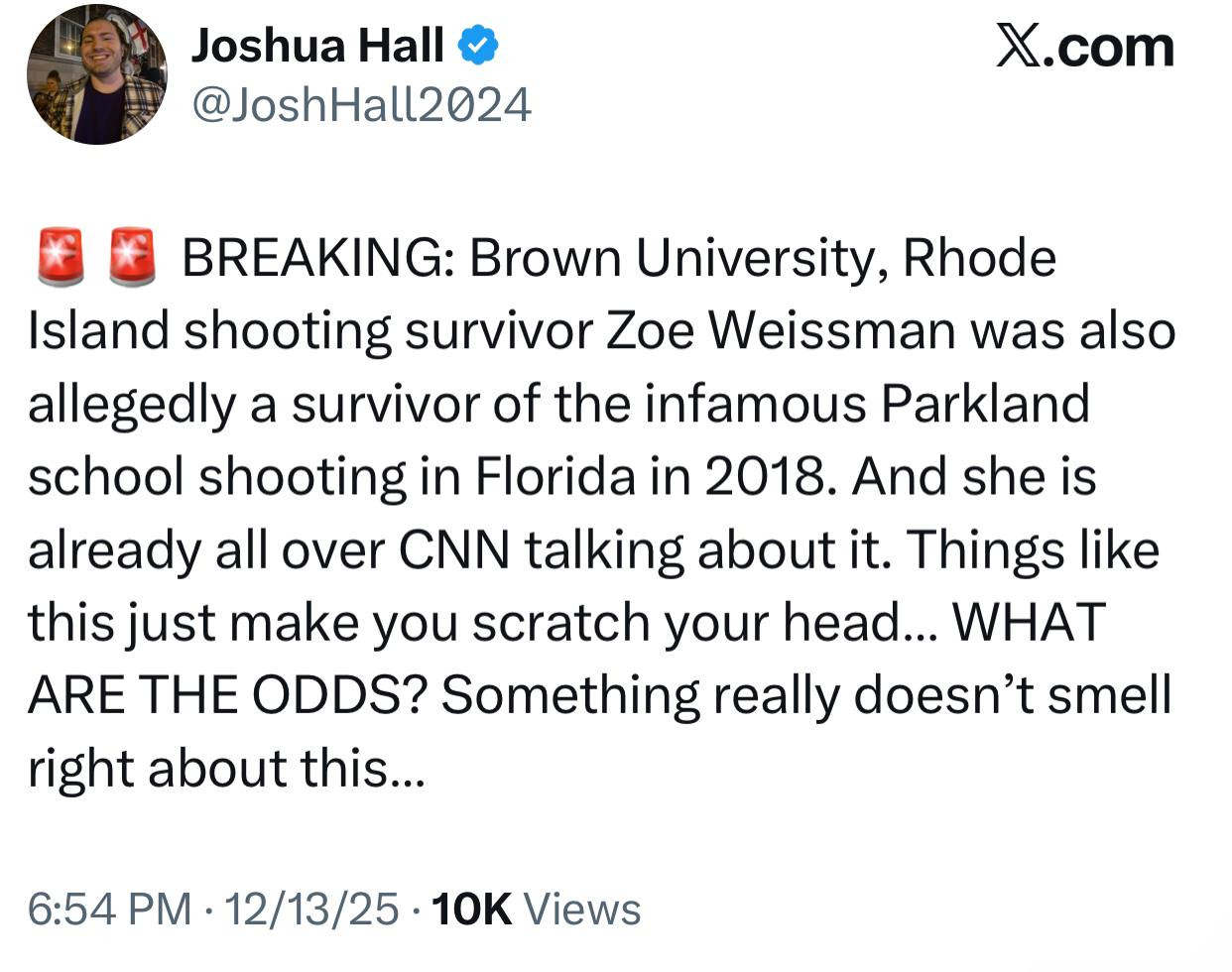Viewport: 1232px width, 972px height.
Task: Click the 12/13/25 post date
Action: [311, 909]
